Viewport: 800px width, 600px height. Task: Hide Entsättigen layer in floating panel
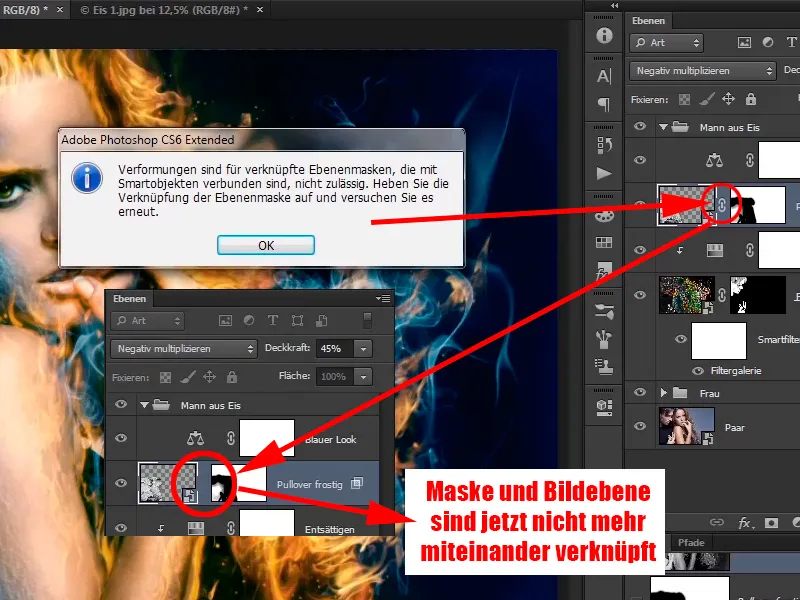click(x=121, y=528)
